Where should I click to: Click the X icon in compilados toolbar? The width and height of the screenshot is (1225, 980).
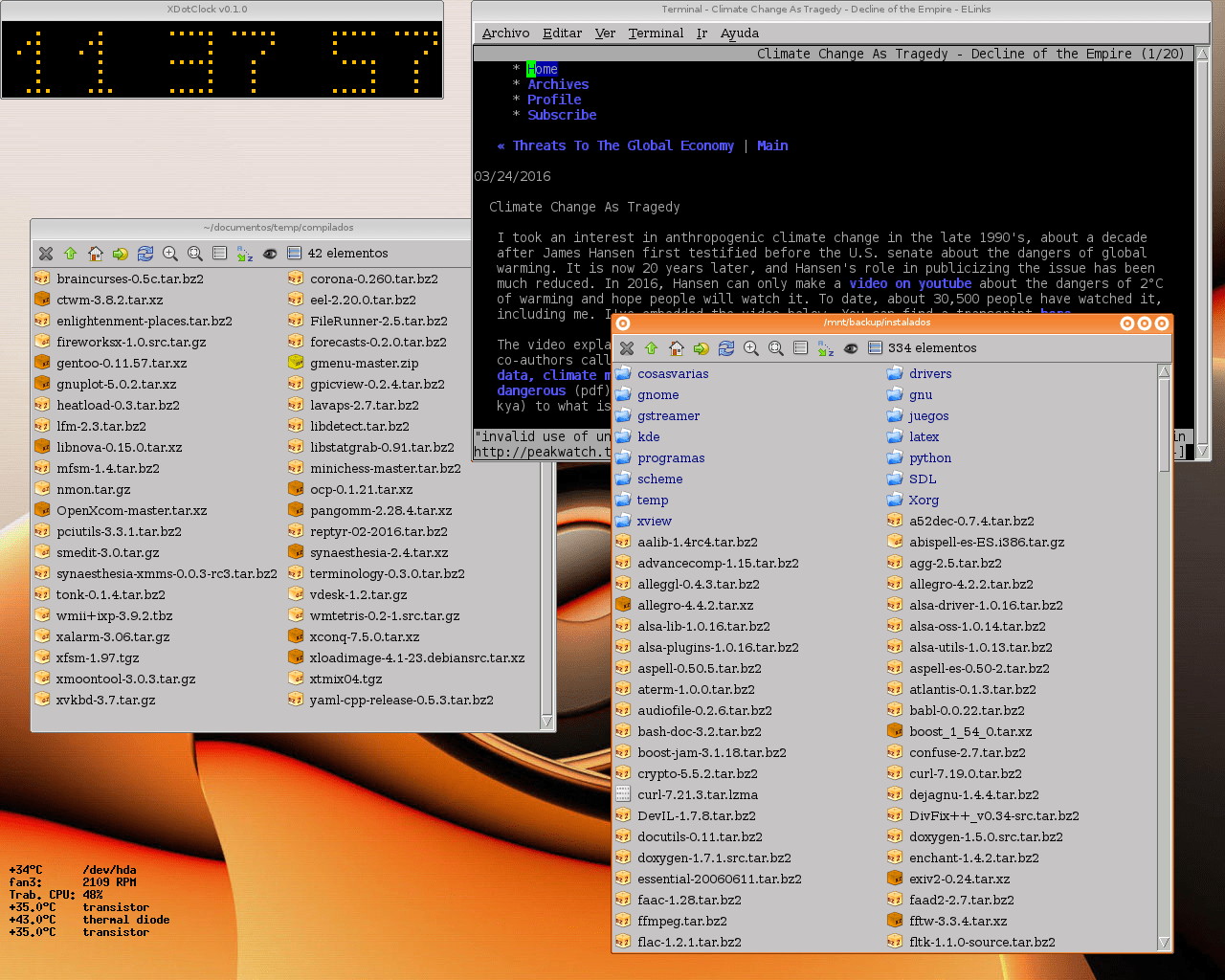pos(45,254)
